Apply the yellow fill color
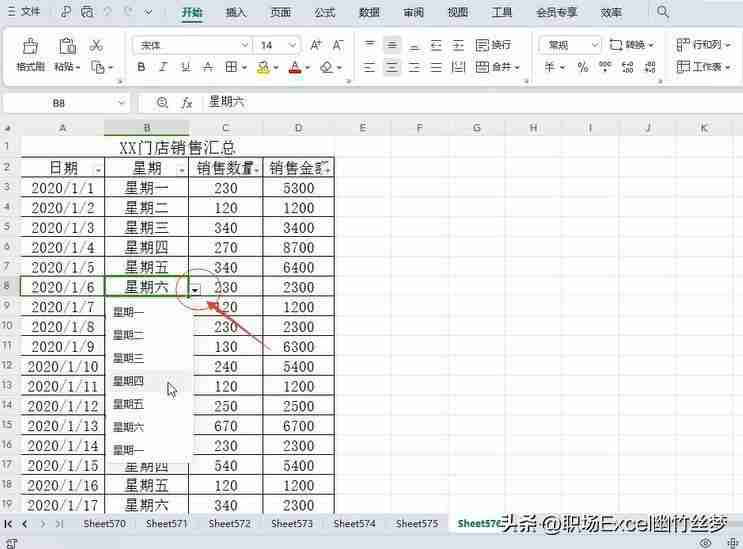 coord(263,68)
